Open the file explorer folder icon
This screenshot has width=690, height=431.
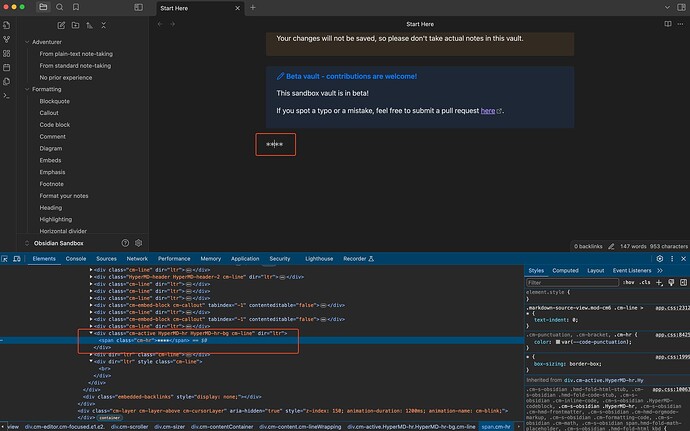pyautogui.click(x=43, y=7)
